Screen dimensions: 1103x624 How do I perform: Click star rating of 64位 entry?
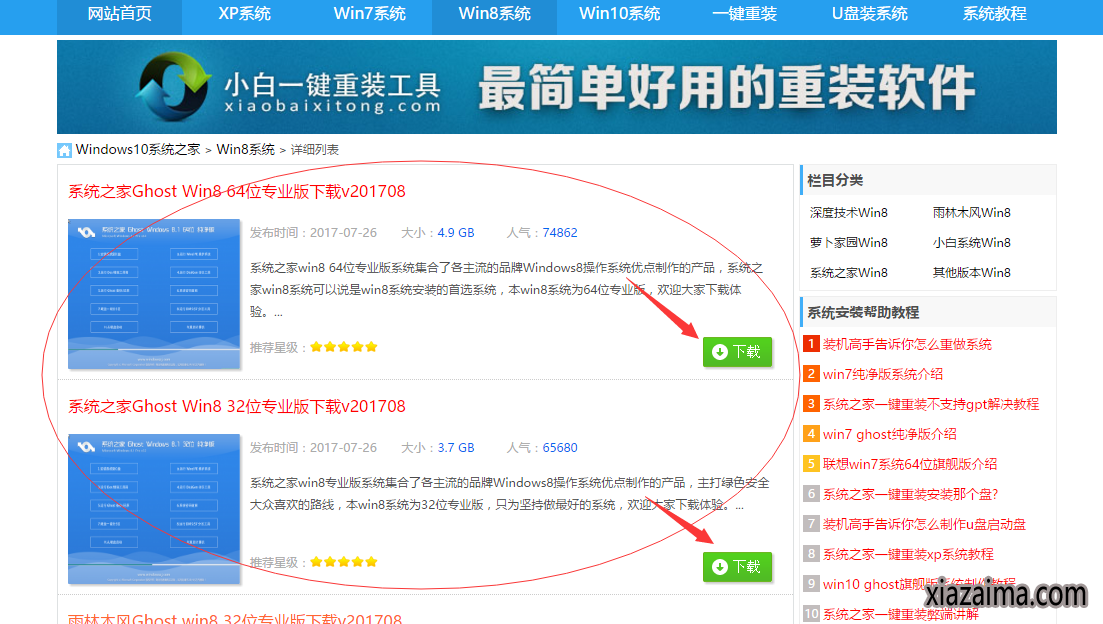344,347
